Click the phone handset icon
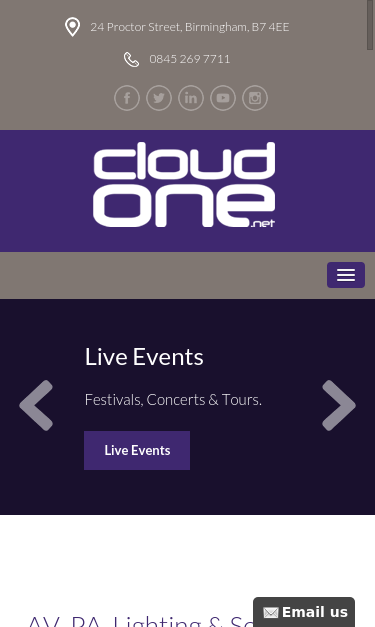This screenshot has width=375, height=627. coord(131,59)
